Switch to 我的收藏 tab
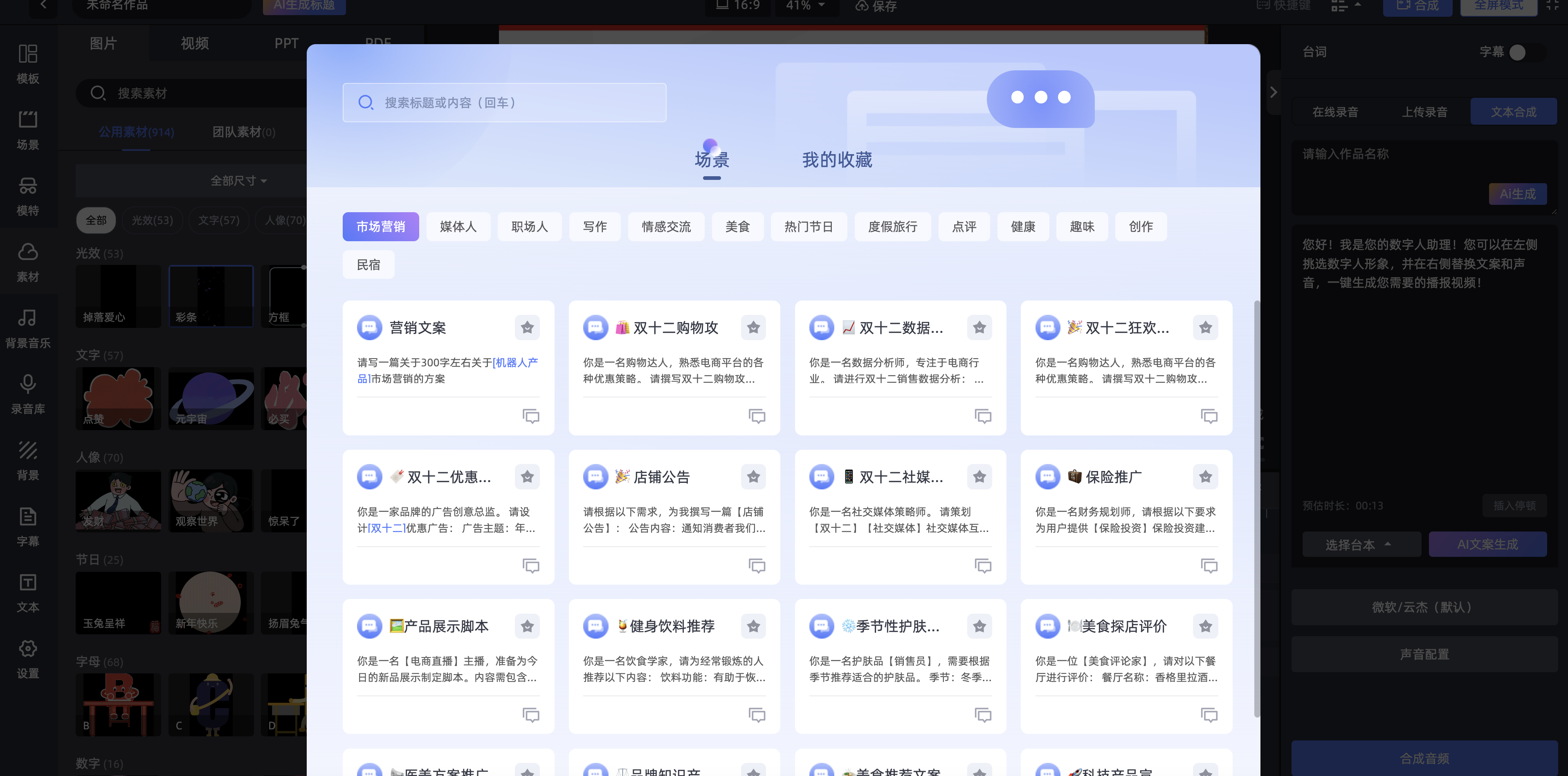Viewport: 1568px width, 776px height. click(837, 159)
